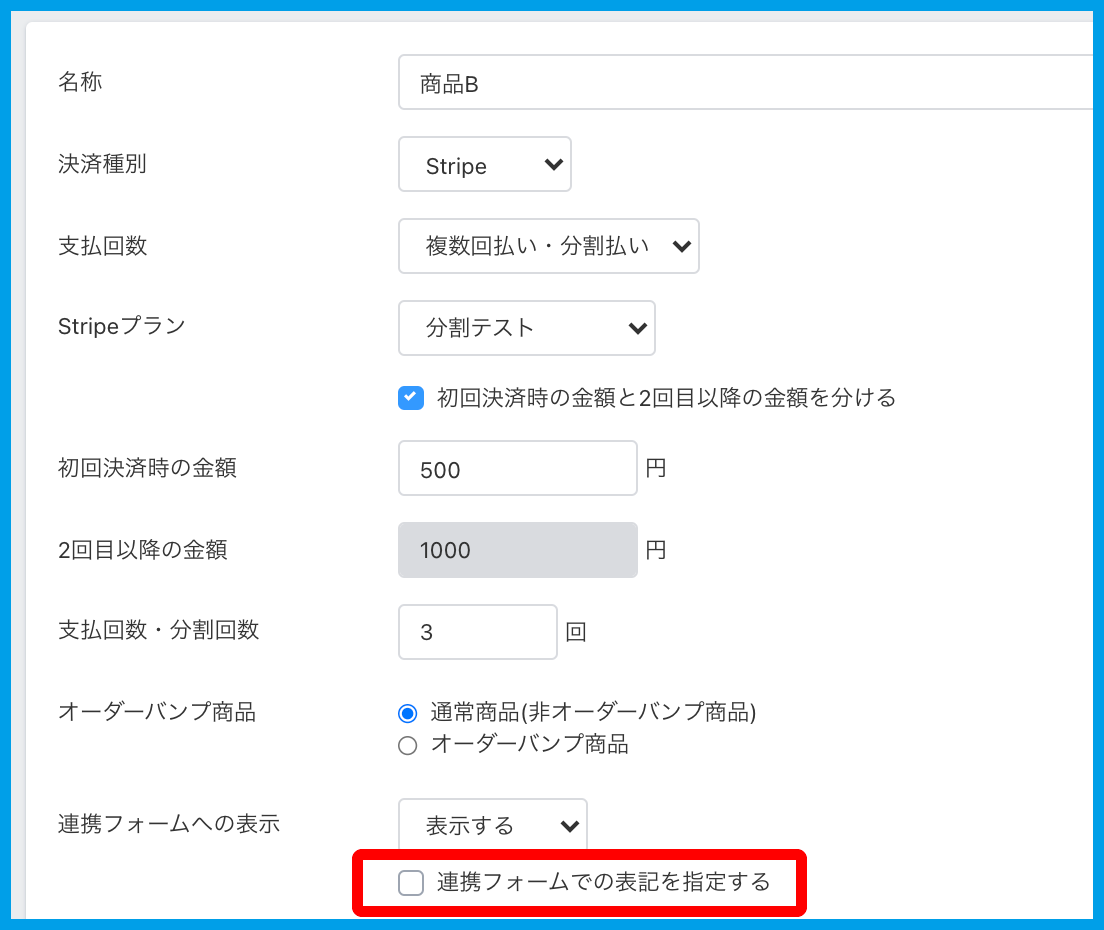Enable the 連携フォームでの表記を指定する checkbox
Viewport: 1104px width, 930px height.
point(411,882)
